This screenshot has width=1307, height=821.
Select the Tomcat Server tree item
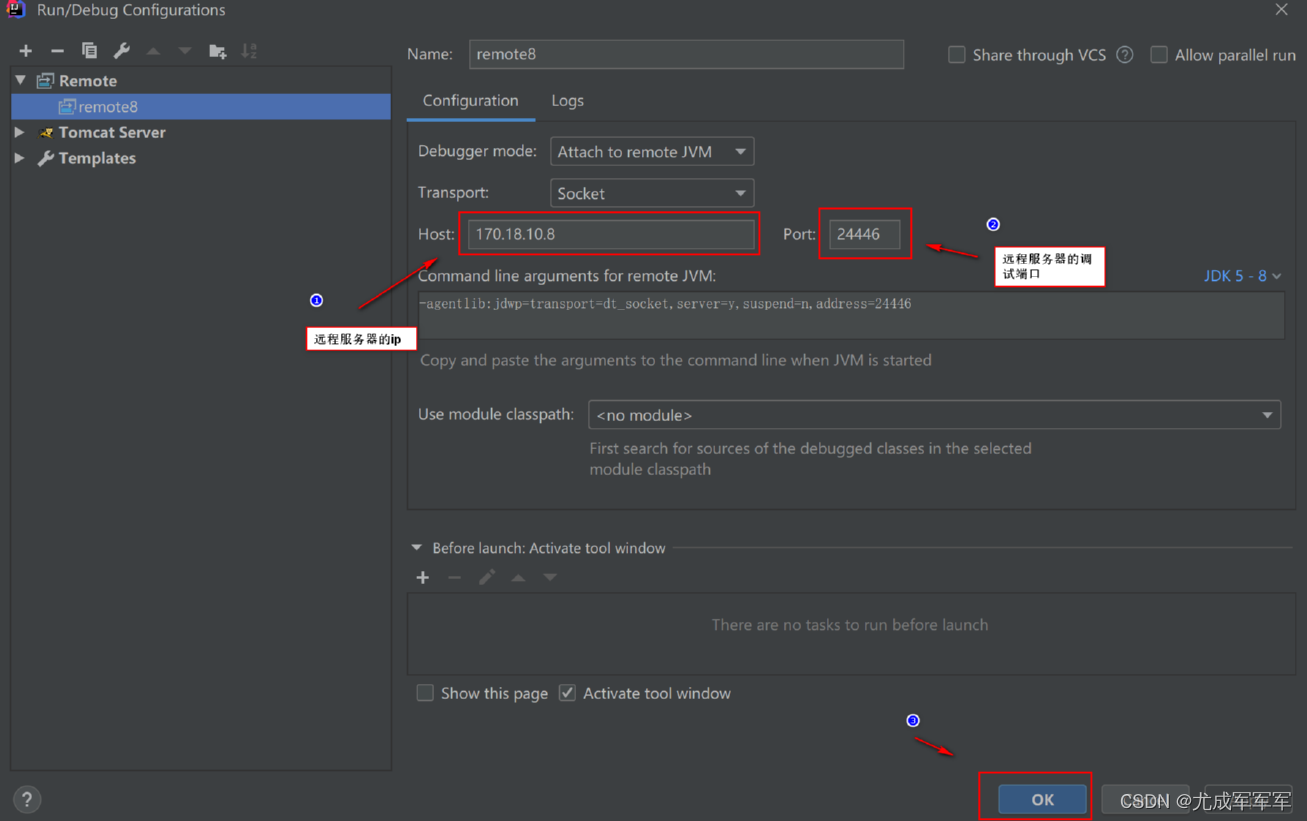coord(112,132)
